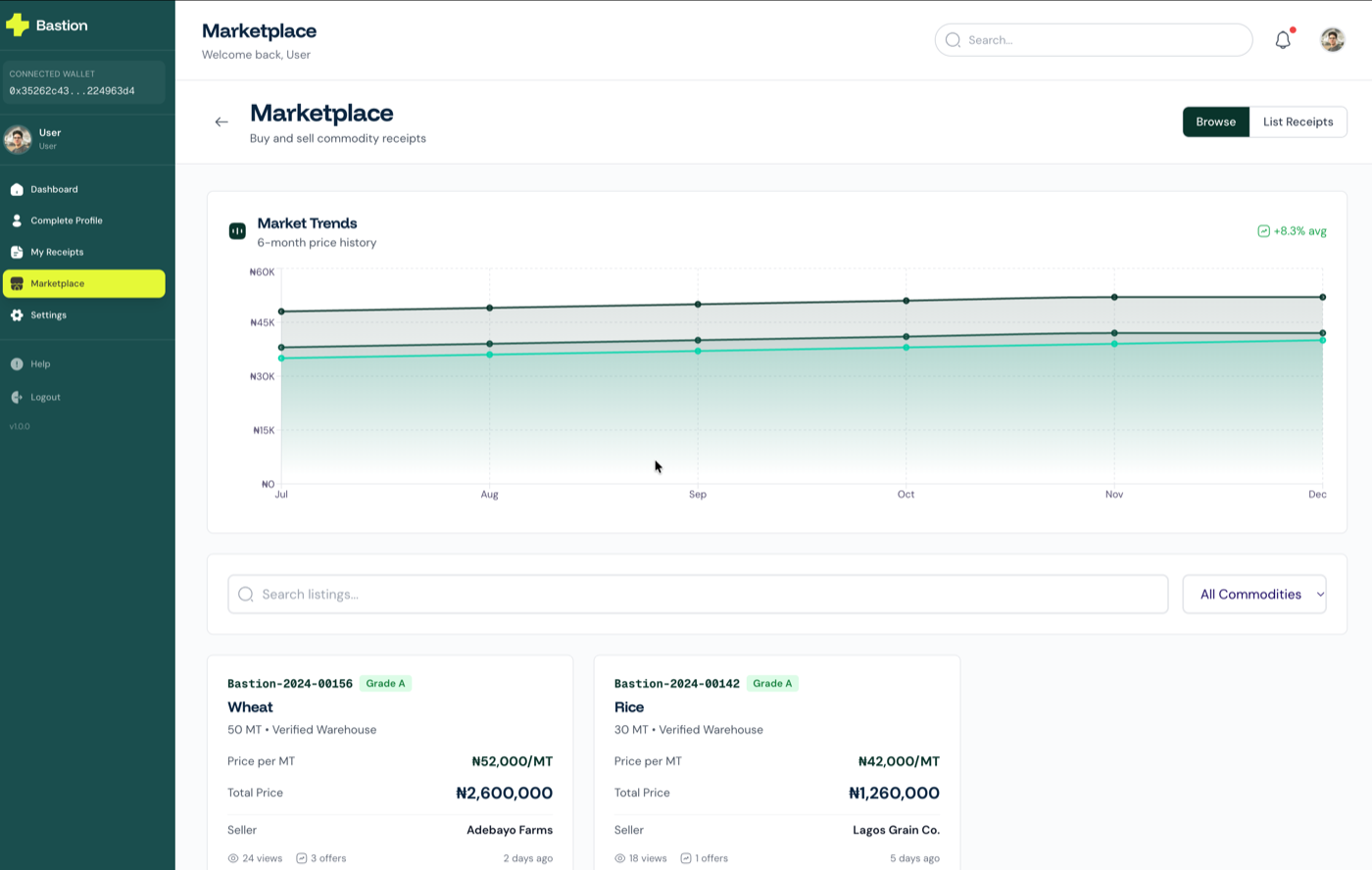Click the +8.3% avg trend badge
The height and width of the screenshot is (870, 1372).
(x=1292, y=231)
